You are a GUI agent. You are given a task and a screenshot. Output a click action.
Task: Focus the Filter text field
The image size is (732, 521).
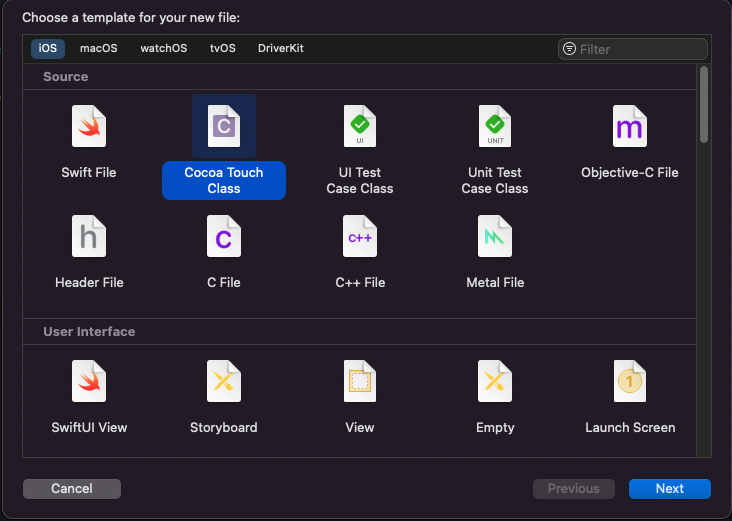coord(633,49)
